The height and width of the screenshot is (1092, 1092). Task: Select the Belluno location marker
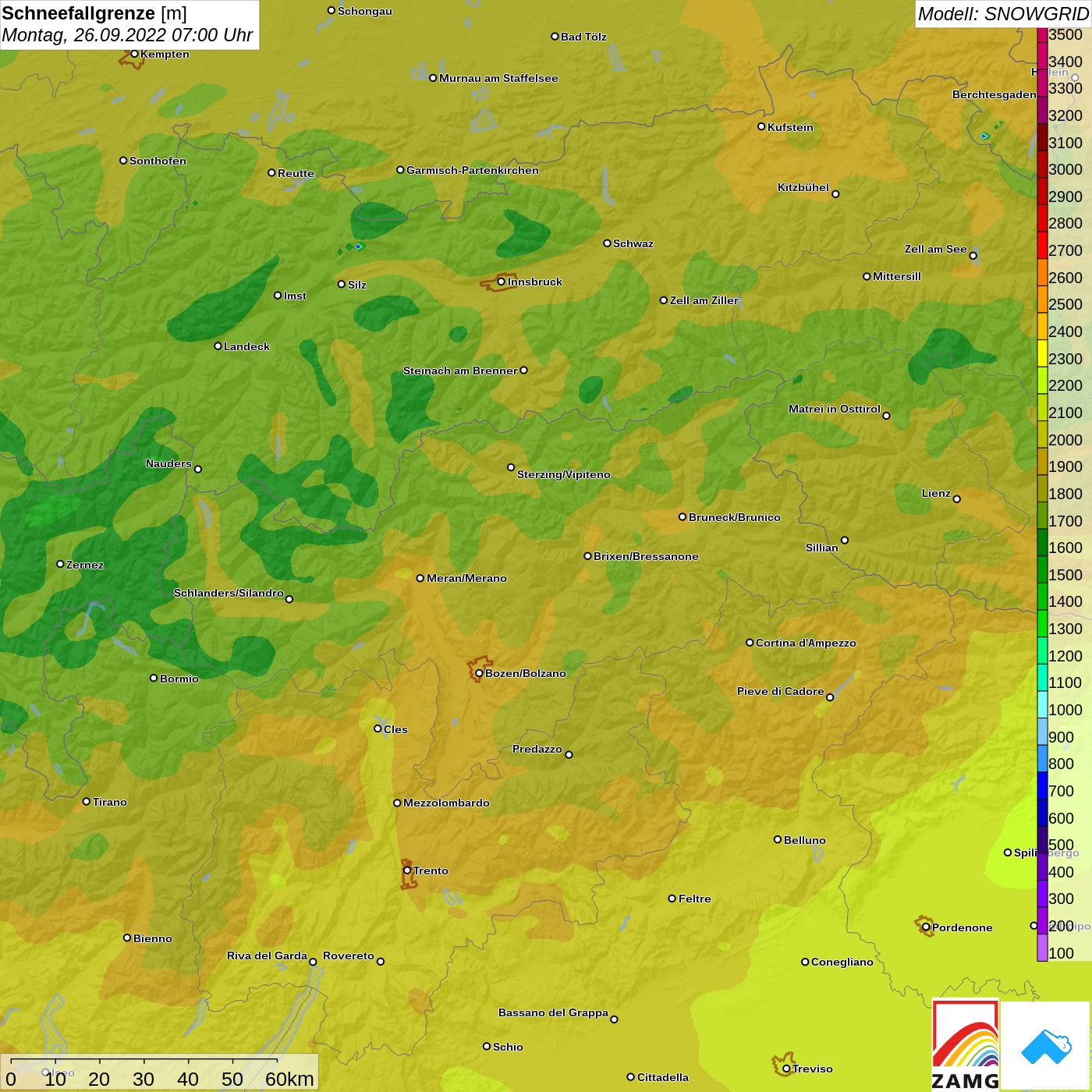tap(777, 839)
